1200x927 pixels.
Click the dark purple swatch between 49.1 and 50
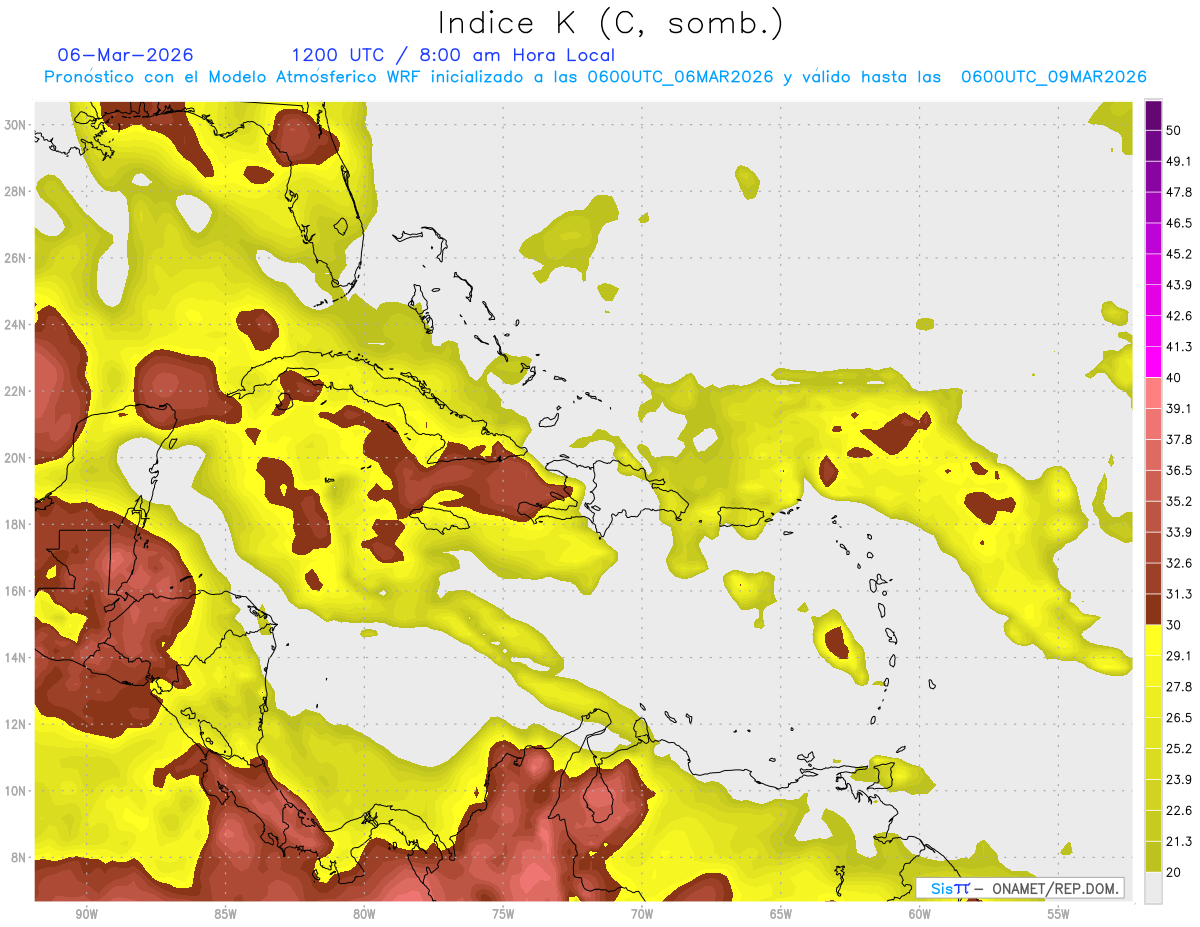(1153, 146)
